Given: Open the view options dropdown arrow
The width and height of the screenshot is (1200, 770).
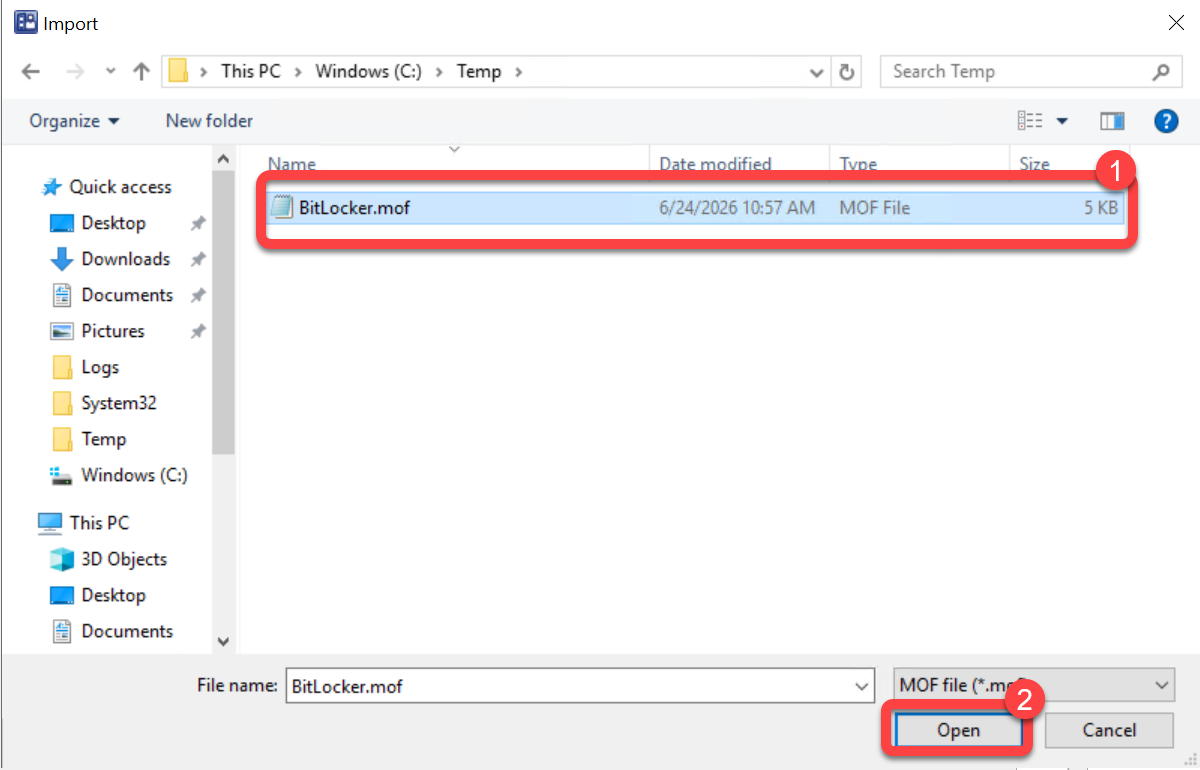Looking at the screenshot, I should [1062, 121].
